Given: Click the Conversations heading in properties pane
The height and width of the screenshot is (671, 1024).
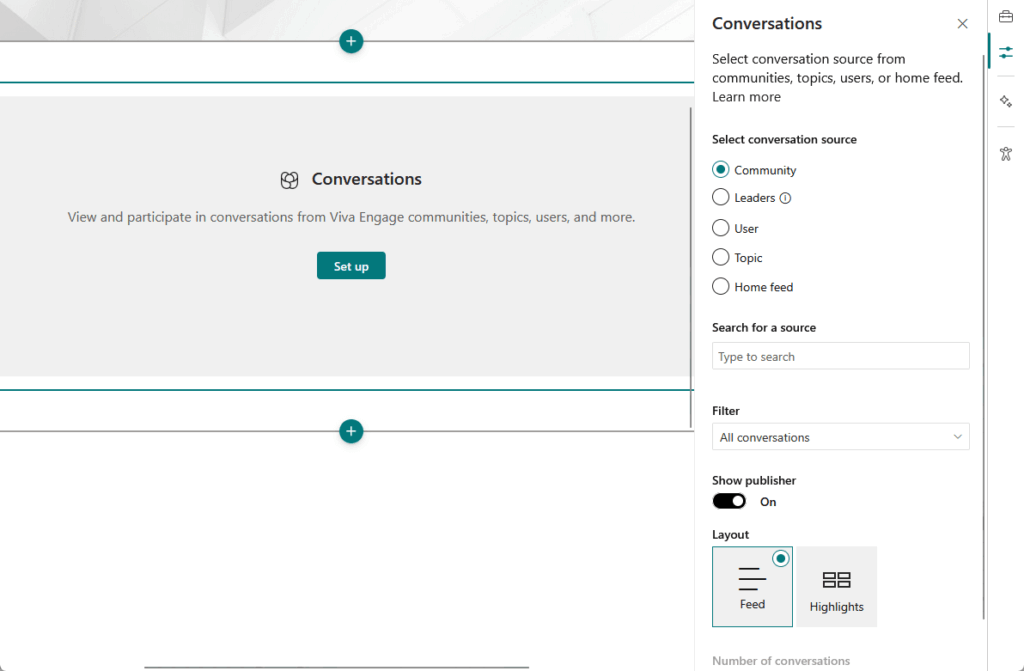Looking at the screenshot, I should pos(767,24).
